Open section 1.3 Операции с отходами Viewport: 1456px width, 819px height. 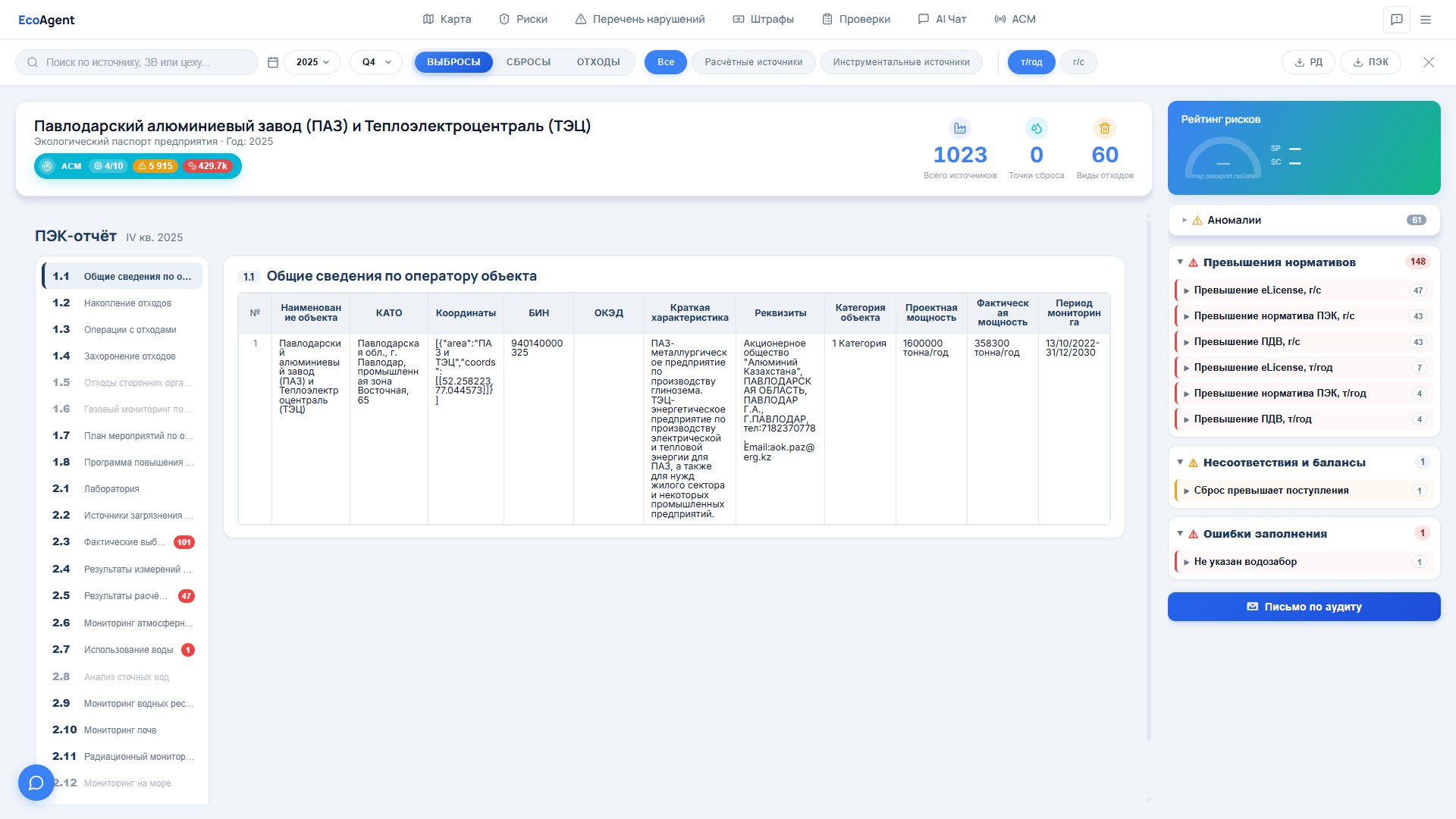tap(122, 330)
